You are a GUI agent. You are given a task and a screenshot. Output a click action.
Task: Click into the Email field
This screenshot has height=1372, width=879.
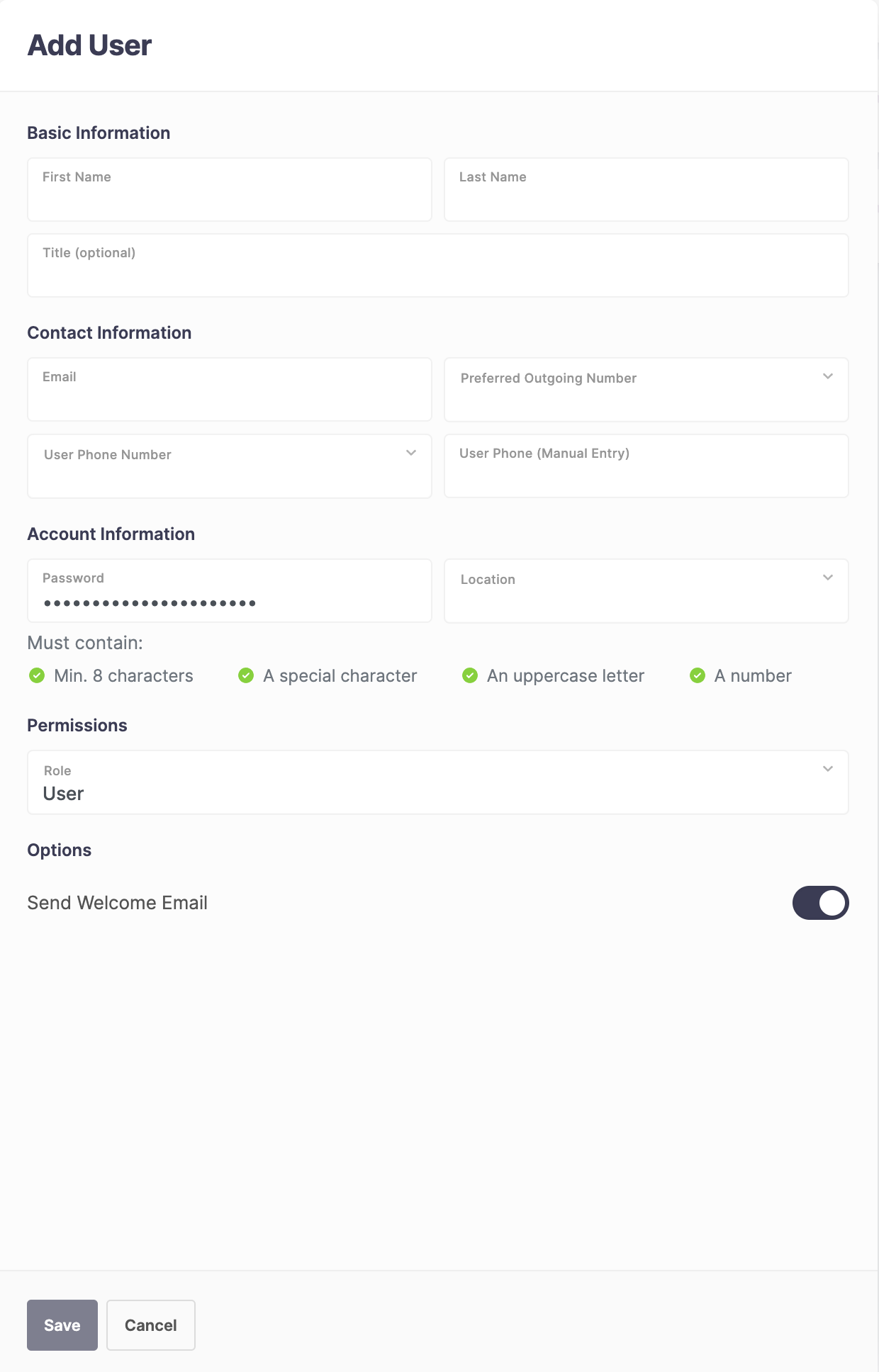tap(230, 390)
